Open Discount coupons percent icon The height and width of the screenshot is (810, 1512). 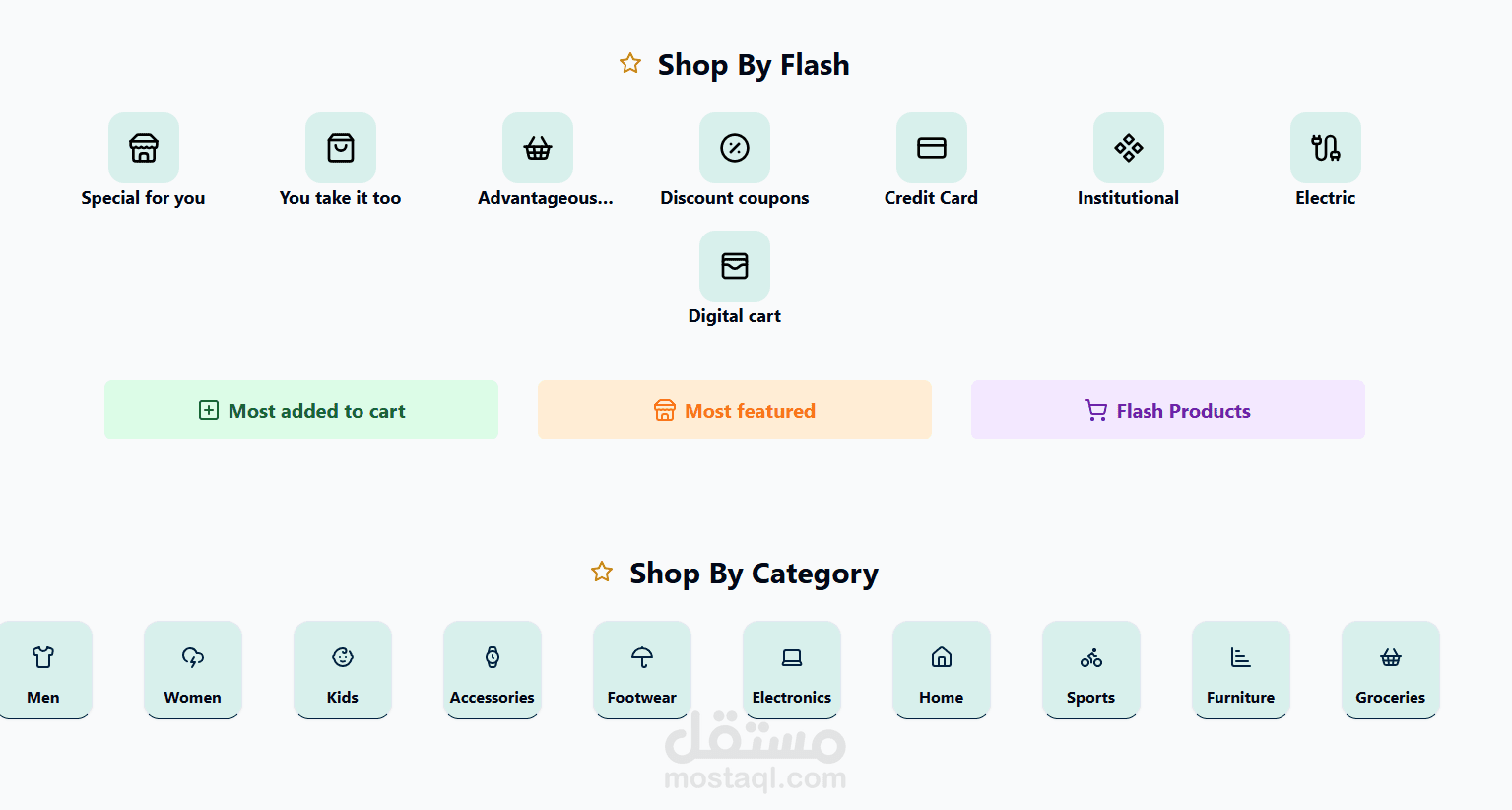[x=735, y=148]
